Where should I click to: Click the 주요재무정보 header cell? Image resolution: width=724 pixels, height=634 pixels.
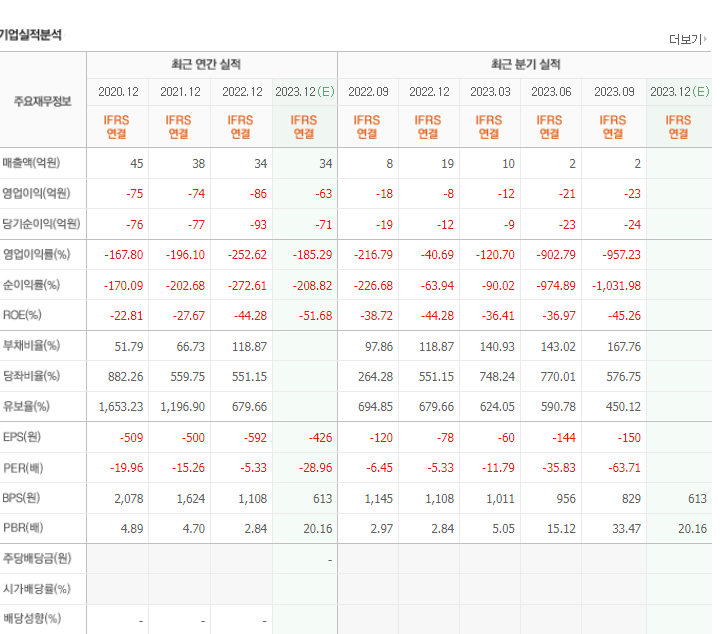pos(42,101)
